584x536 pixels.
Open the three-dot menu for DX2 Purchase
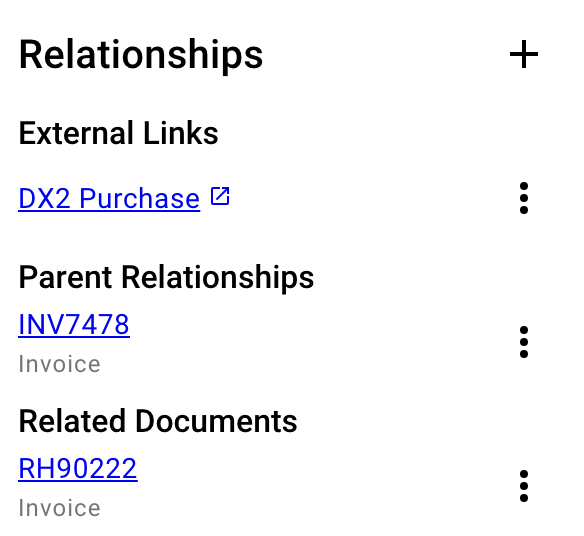[524, 198]
